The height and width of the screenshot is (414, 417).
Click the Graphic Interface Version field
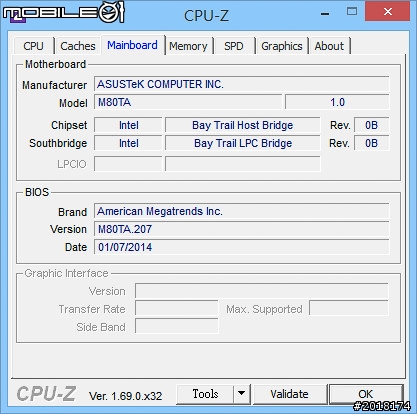point(262,291)
